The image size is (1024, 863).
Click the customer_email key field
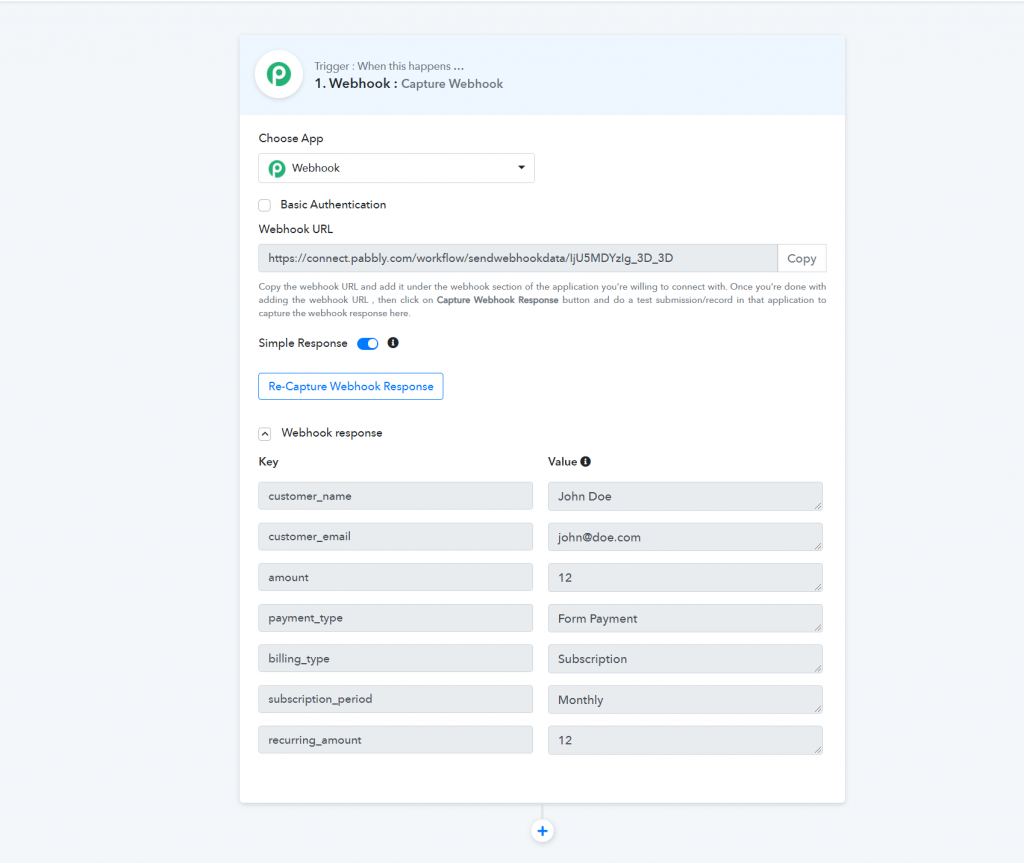(x=396, y=536)
